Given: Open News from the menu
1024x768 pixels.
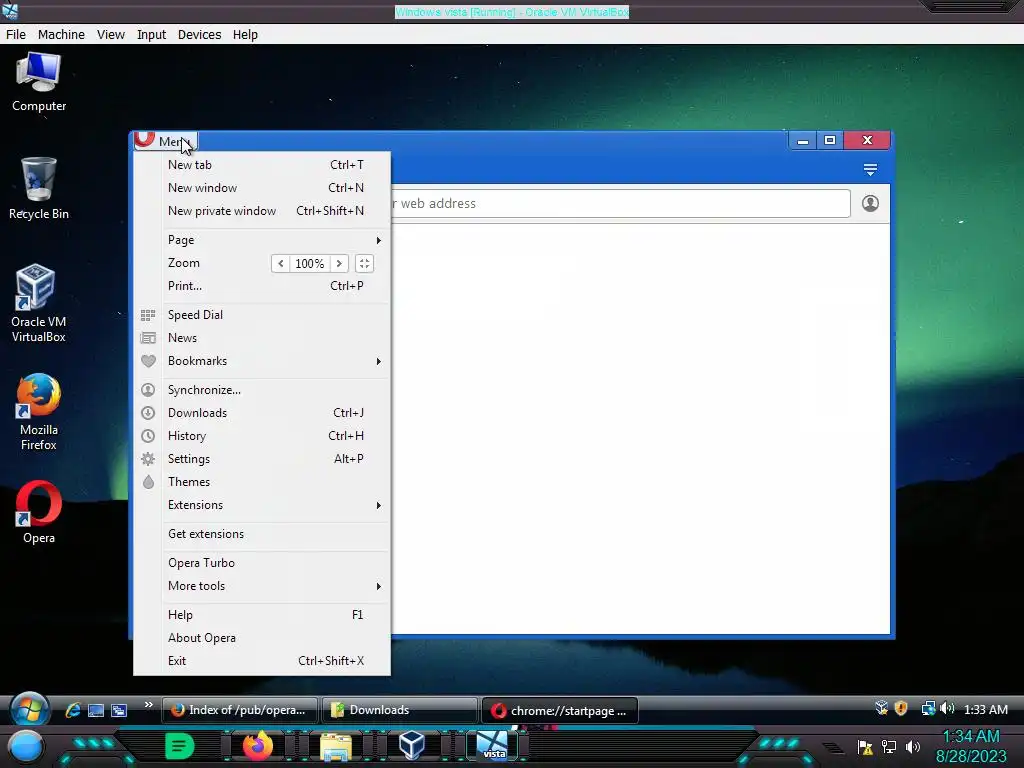Looking at the screenshot, I should [262, 338].
